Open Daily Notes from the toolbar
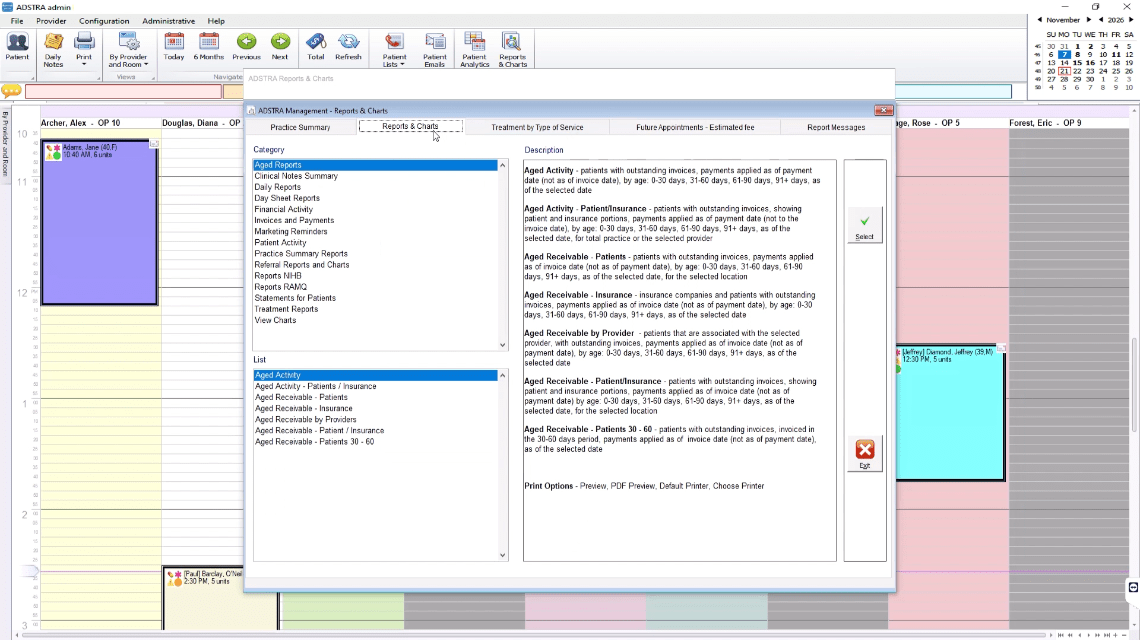1140x640 pixels. tap(53, 49)
